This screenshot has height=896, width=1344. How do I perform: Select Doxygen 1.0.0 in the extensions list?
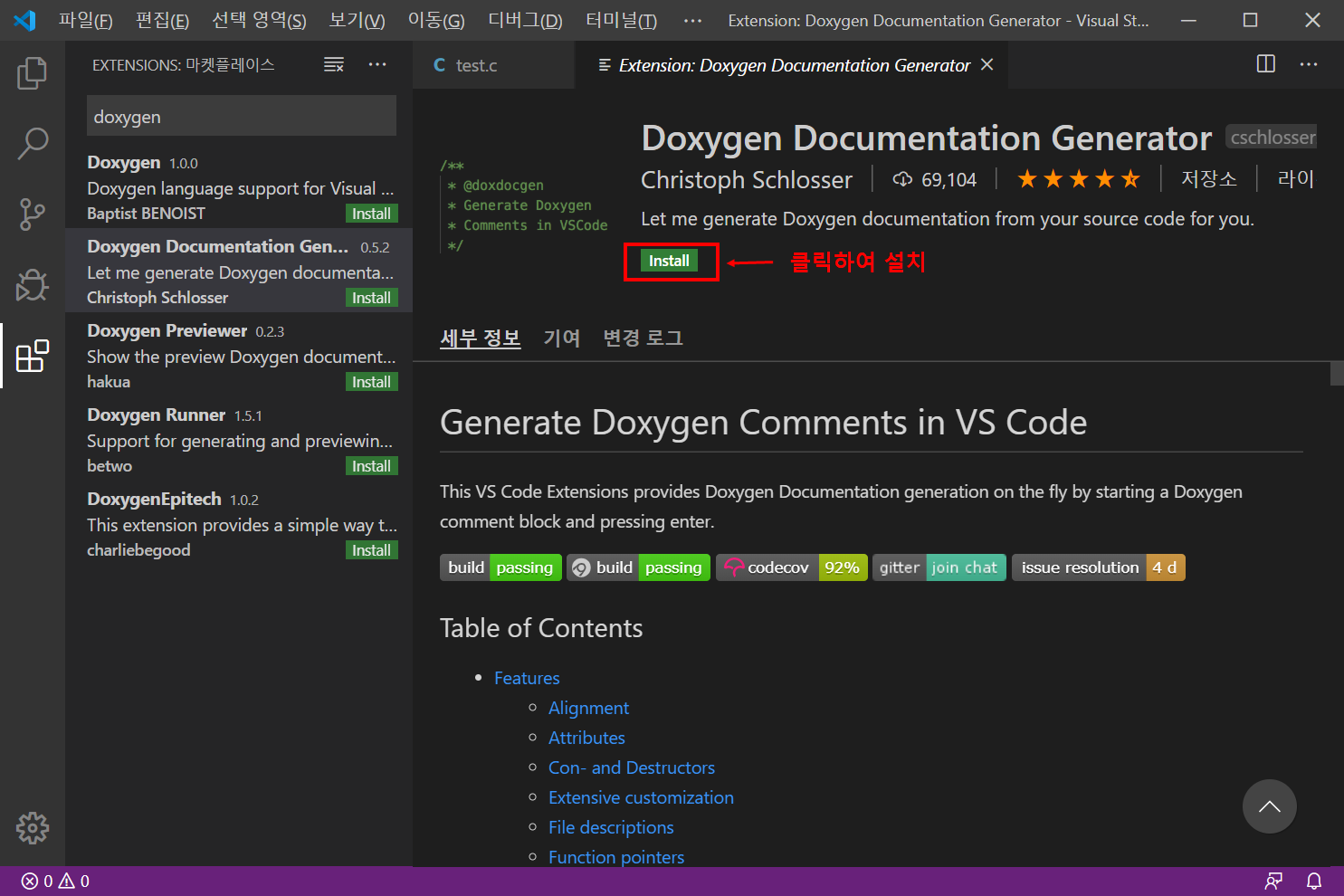click(239, 186)
